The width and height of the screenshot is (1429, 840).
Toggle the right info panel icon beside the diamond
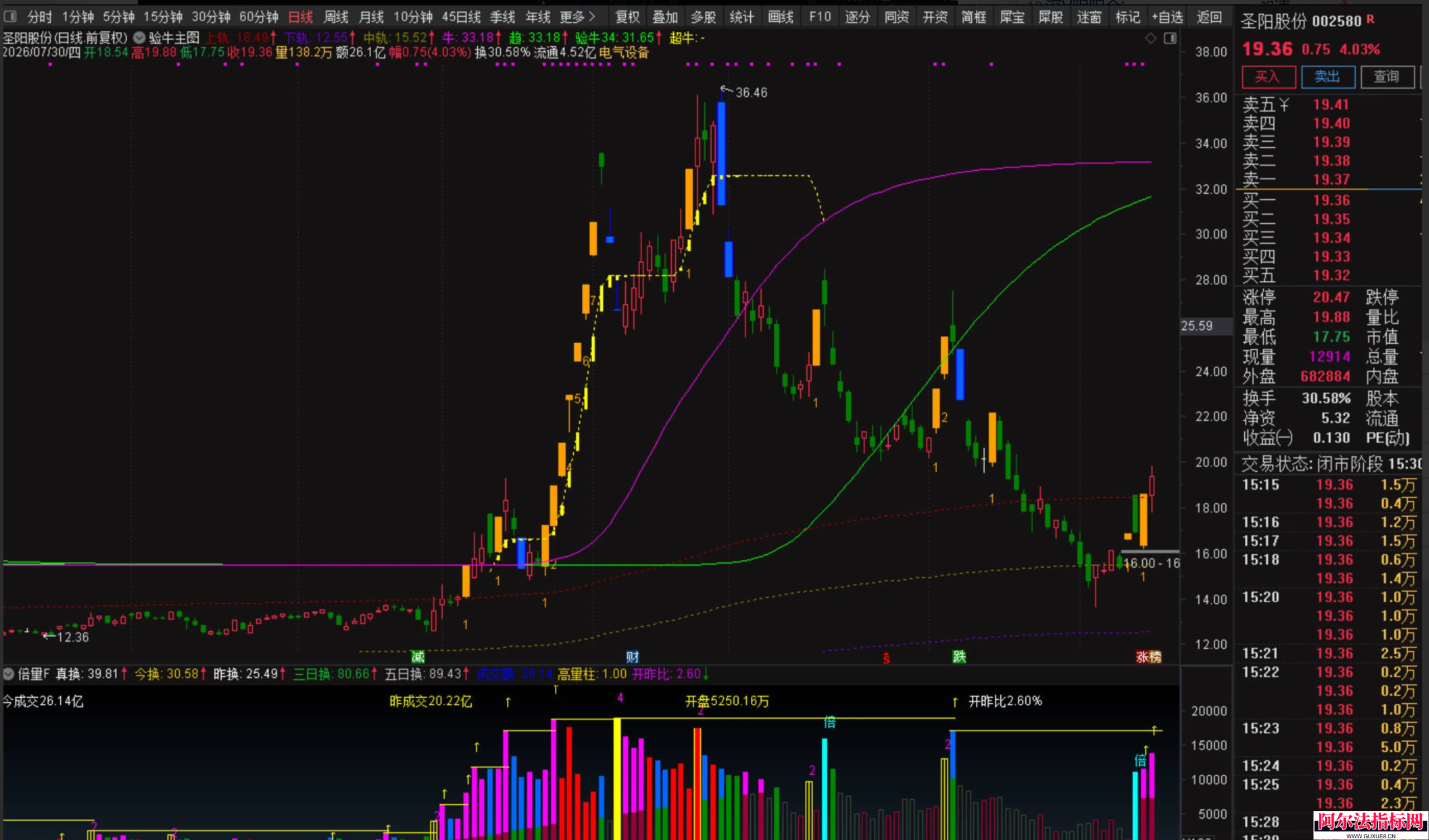[1170, 38]
